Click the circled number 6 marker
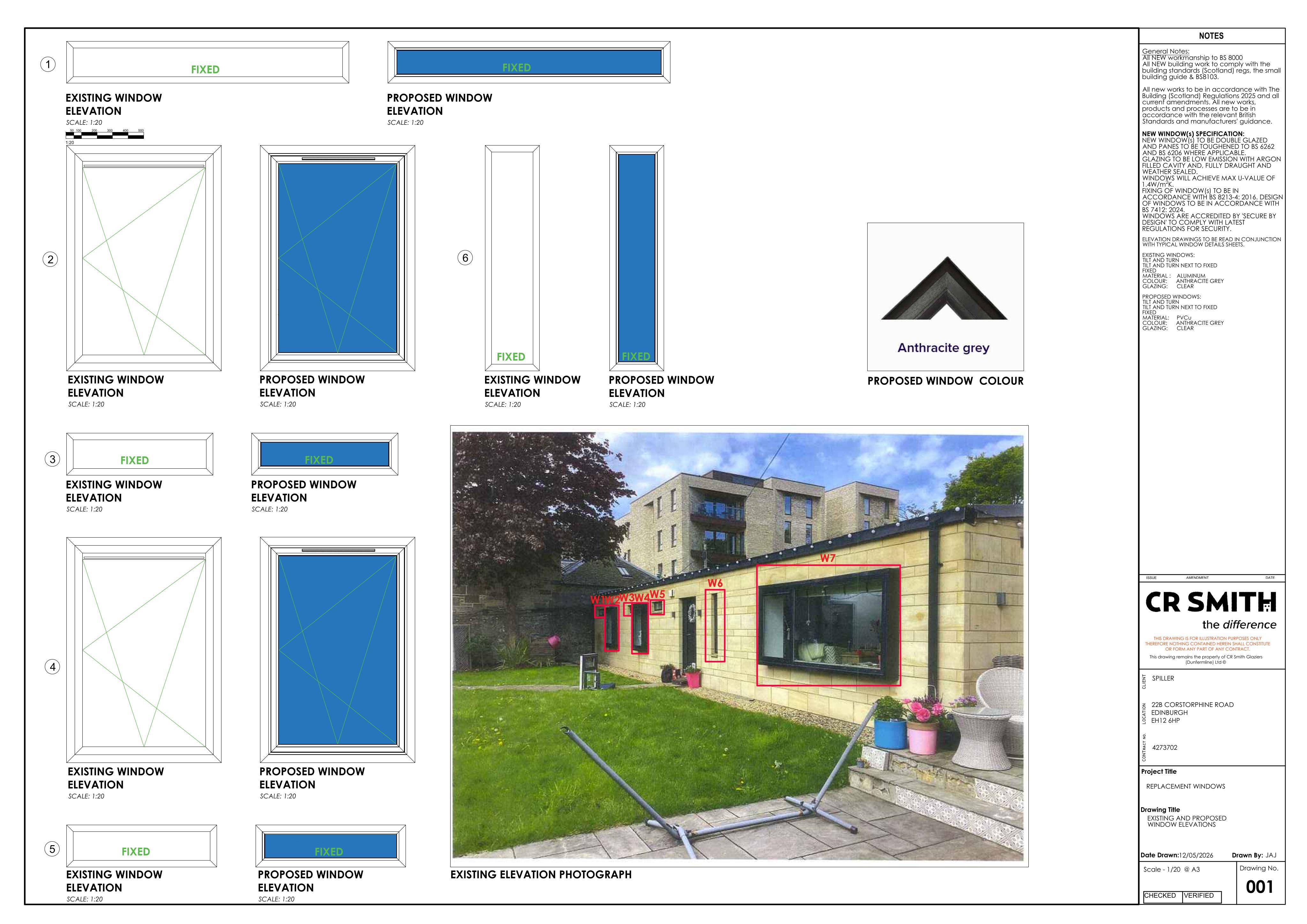The height and width of the screenshot is (924, 1307). click(465, 258)
